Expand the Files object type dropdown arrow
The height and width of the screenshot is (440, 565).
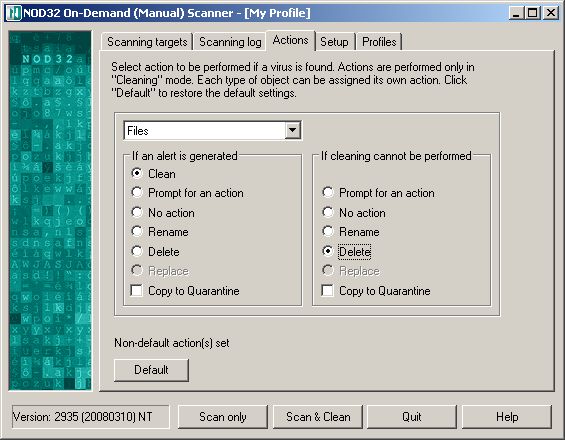click(x=293, y=130)
